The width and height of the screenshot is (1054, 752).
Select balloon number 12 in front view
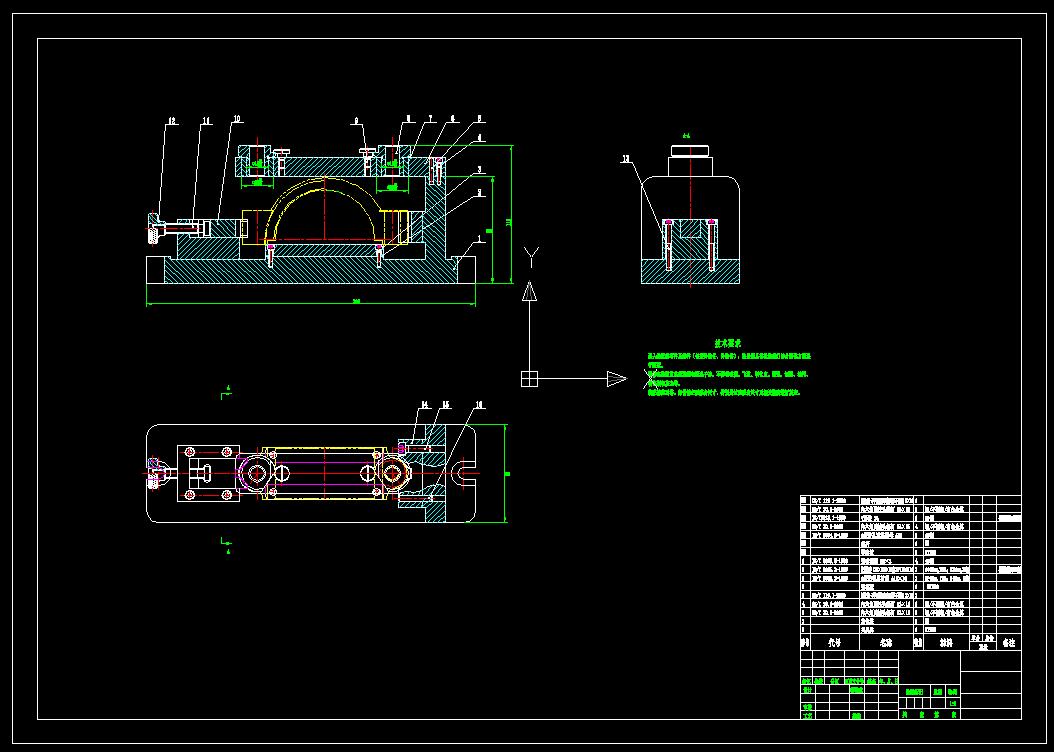[x=172, y=122]
